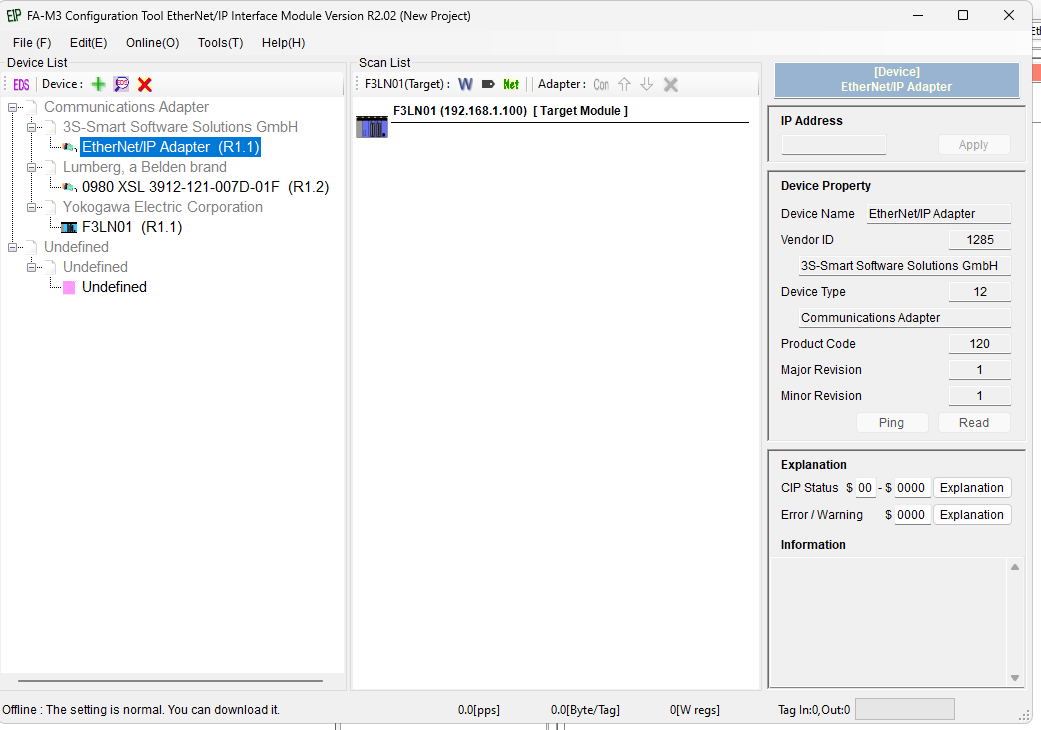Screen dimensions: 1041x730
Task: Open the File (F) menu
Action: [32, 42]
